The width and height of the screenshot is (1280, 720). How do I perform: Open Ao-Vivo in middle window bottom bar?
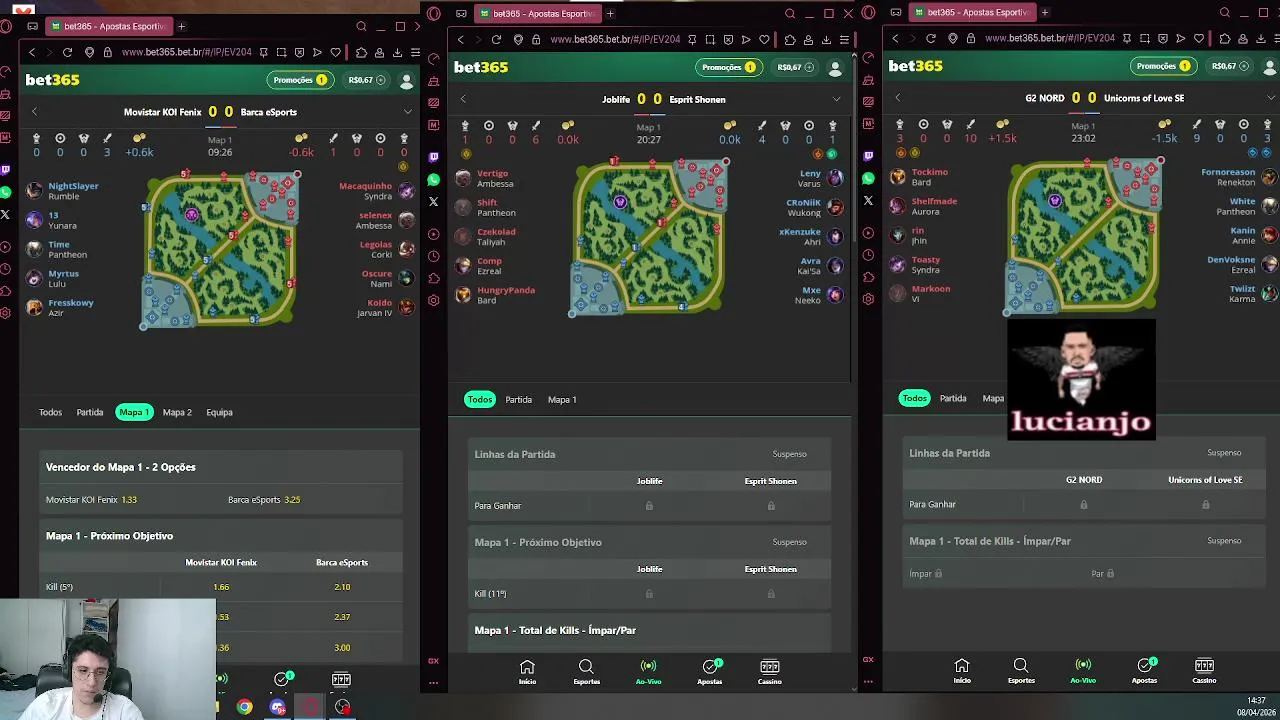(x=648, y=672)
